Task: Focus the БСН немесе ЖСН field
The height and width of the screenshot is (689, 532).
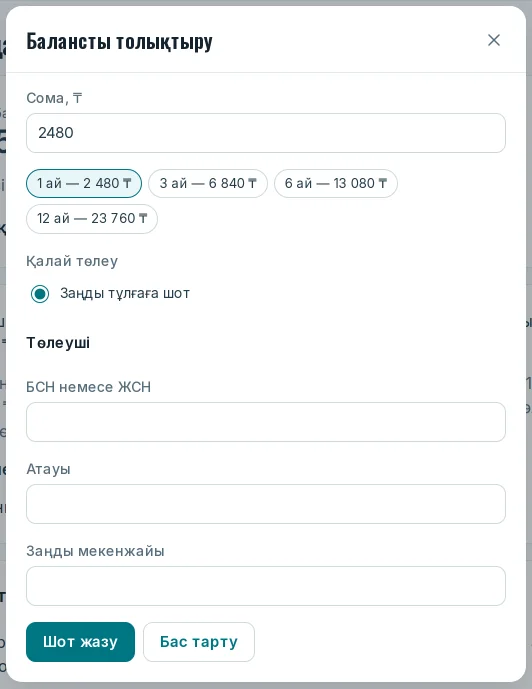Action: pyautogui.click(x=266, y=422)
